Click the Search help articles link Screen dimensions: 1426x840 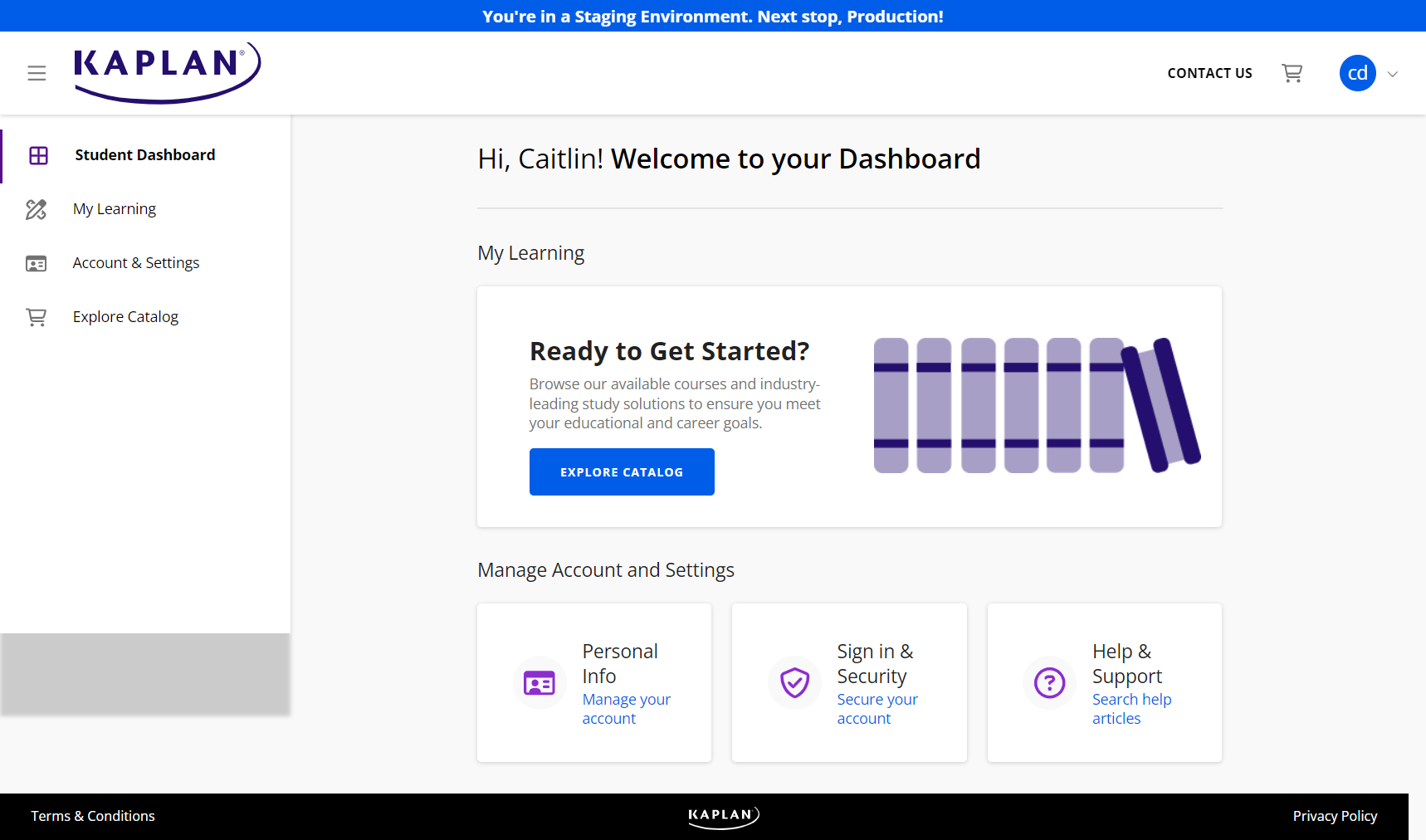pyautogui.click(x=1131, y=709)
